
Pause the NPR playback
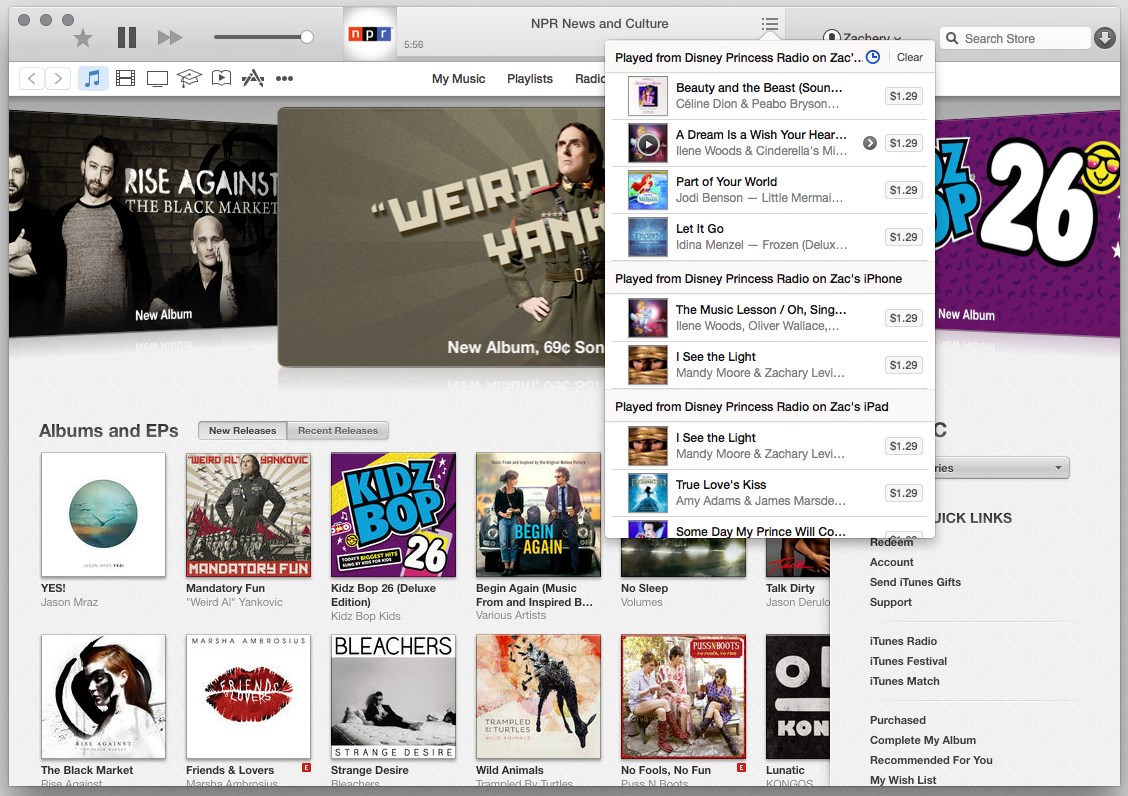pos(127,37)
